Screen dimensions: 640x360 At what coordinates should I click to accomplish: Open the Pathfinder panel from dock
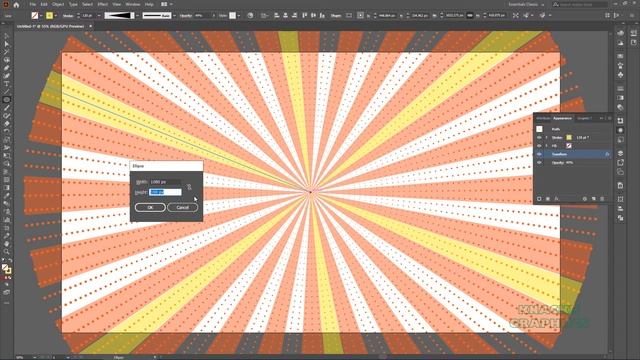(620, 218)
